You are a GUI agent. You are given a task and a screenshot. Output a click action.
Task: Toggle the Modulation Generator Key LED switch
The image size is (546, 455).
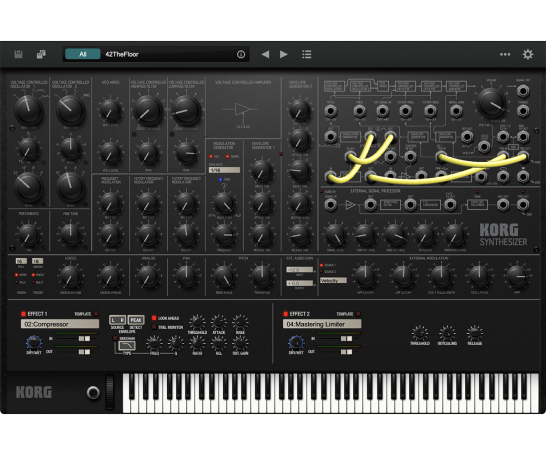tap(211, 157)
